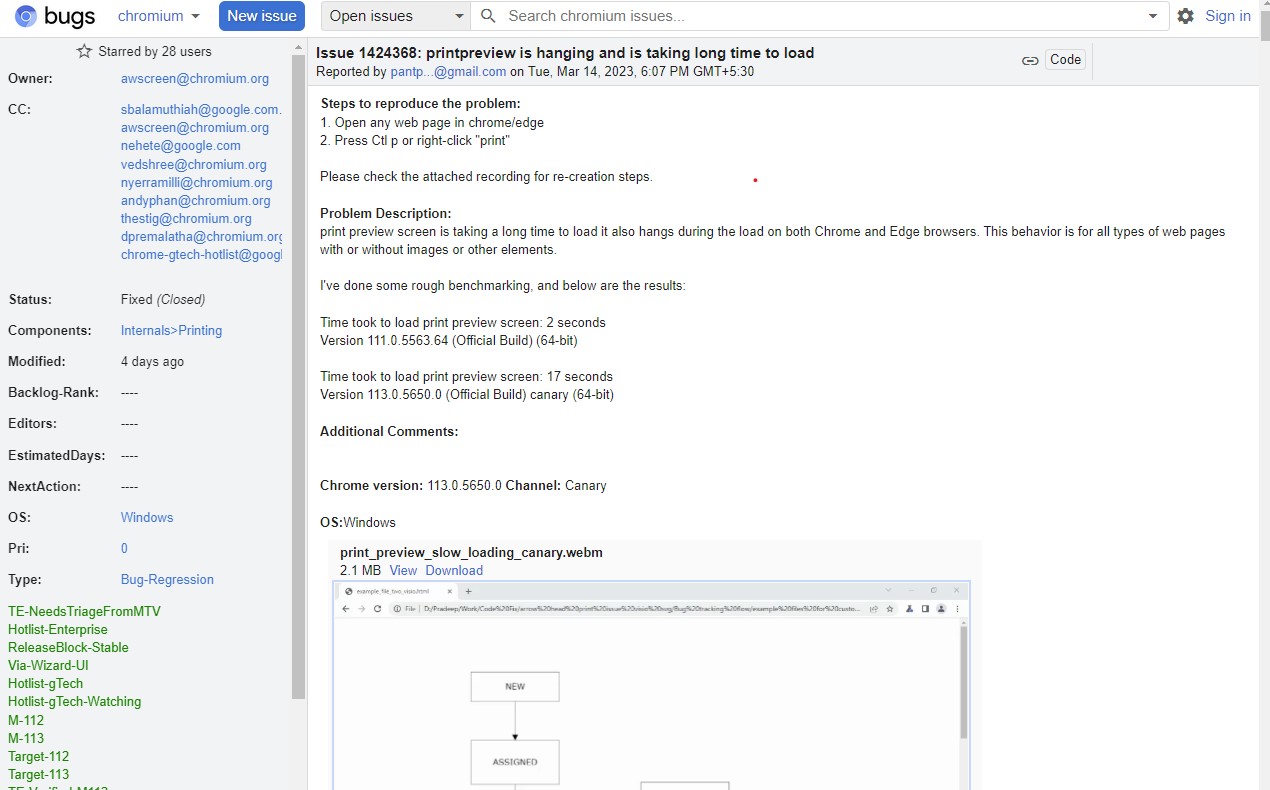Click 'Steps to reproduce the problem:' heading

(421, 104)
